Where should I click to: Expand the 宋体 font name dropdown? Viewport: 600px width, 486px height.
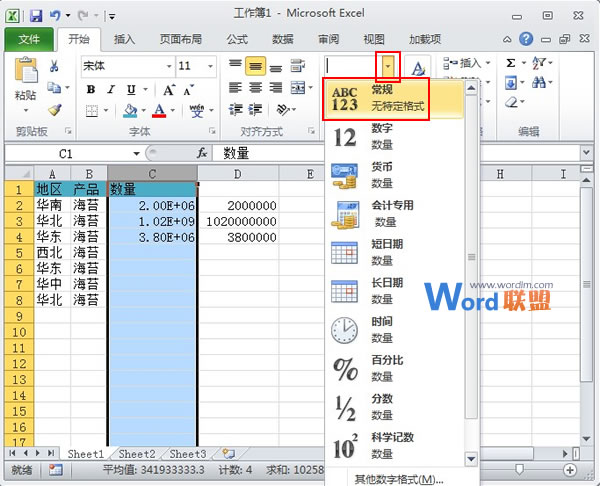(165, 66)
